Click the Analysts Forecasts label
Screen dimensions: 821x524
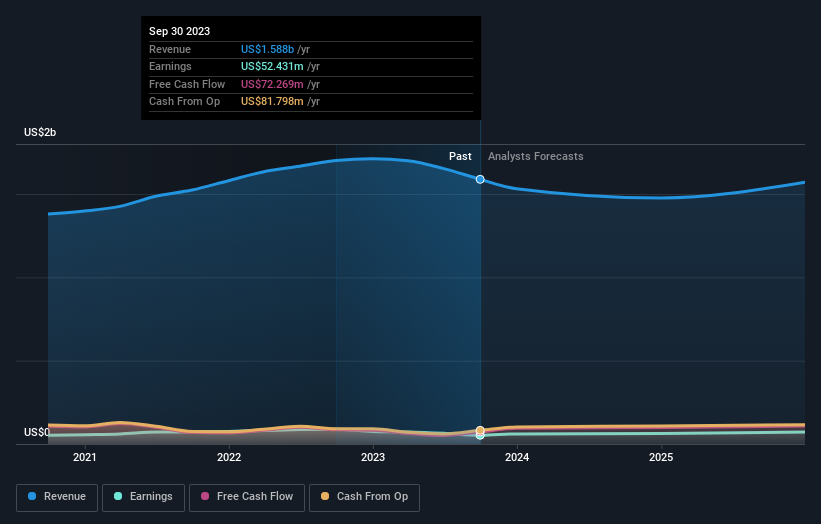pos(536,156)
